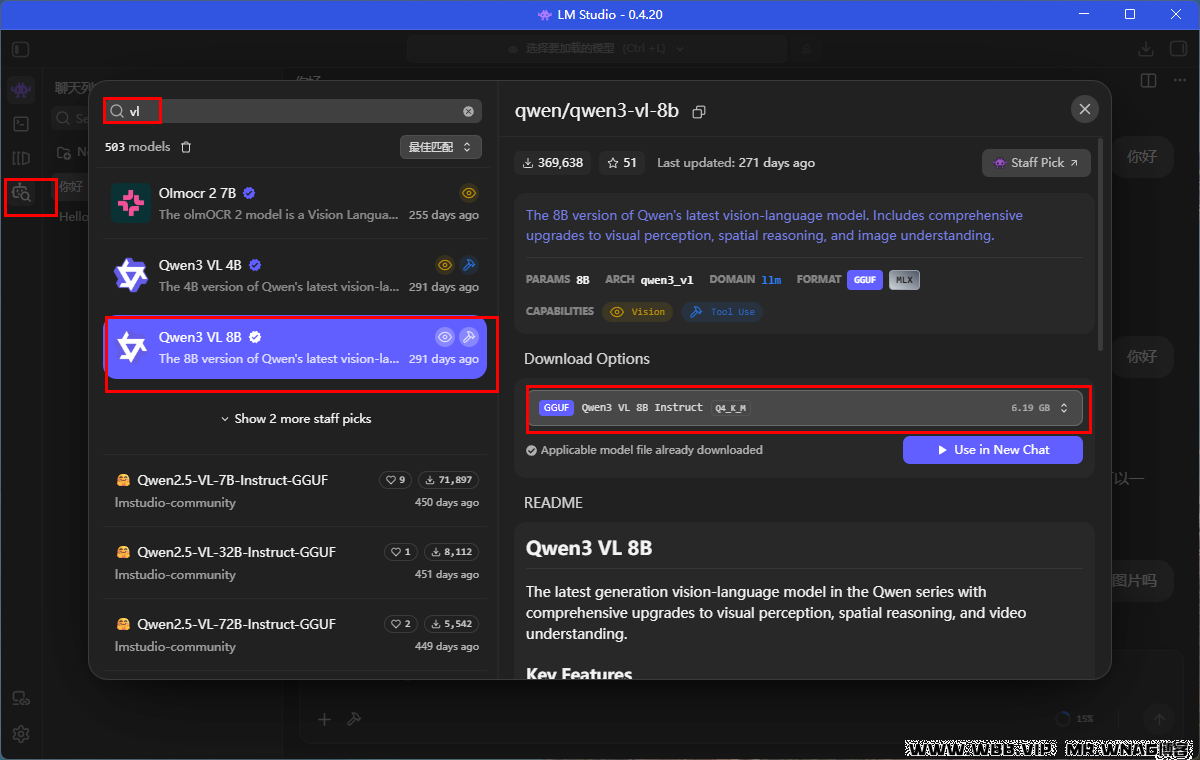This screenshot has width=1200, height=760.
Task: Click the Olmocr 2 7B model logo
Action: (x=131, y=203)
